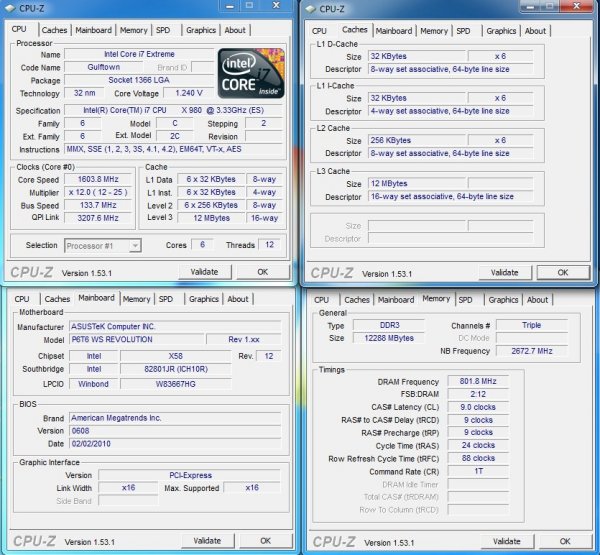Viewport: 600px width, 555px height.
Task: Click OK in top-left CPU window
Action: [x=263, y=272]
